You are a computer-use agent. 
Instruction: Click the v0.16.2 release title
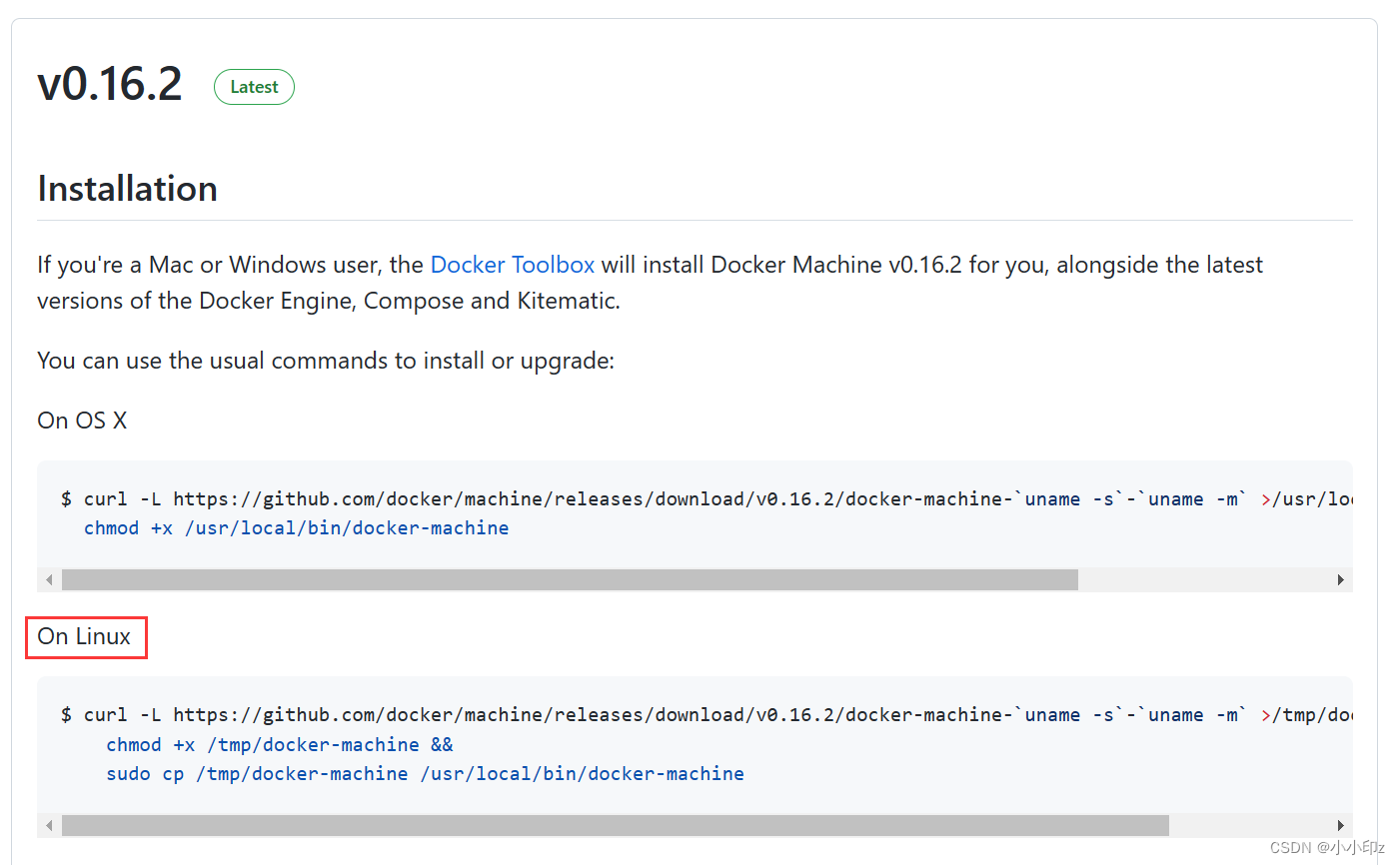(110, 84)
